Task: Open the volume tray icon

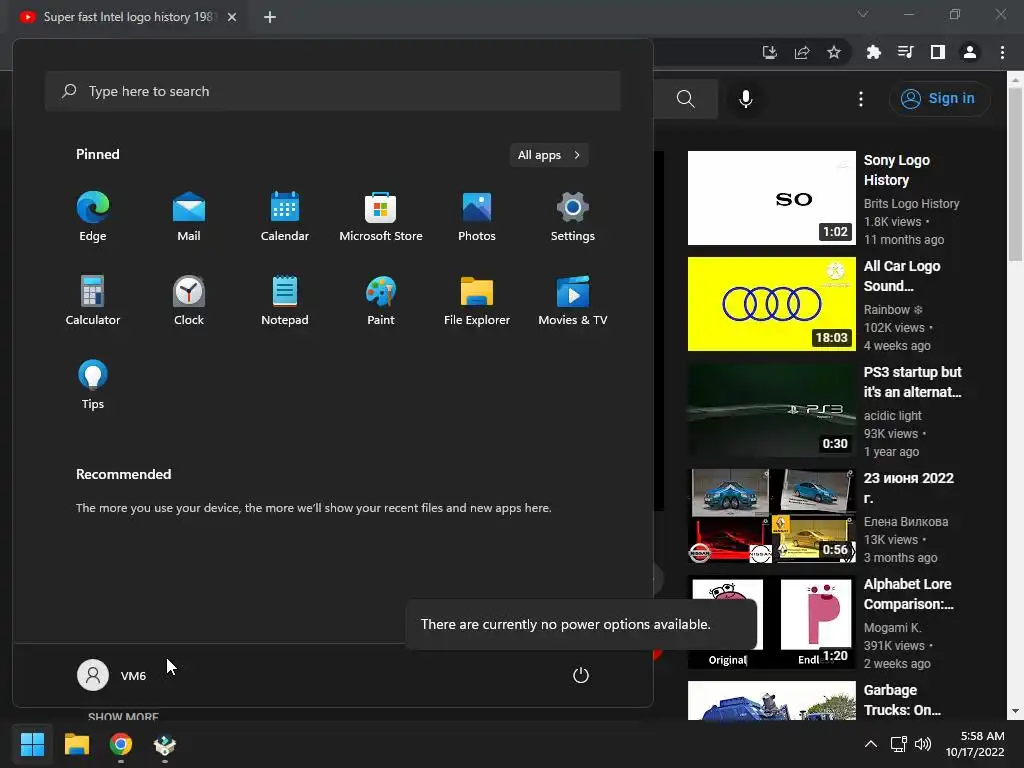Action: tap(923, 744)
